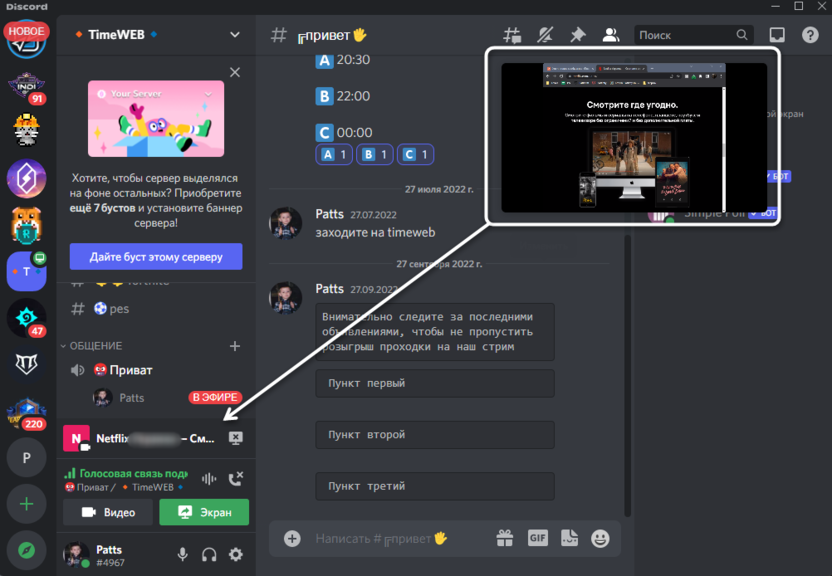The height and width of the screenshot is (576, 832).
Task: Open the GIF picker
Action: point(538,538)
